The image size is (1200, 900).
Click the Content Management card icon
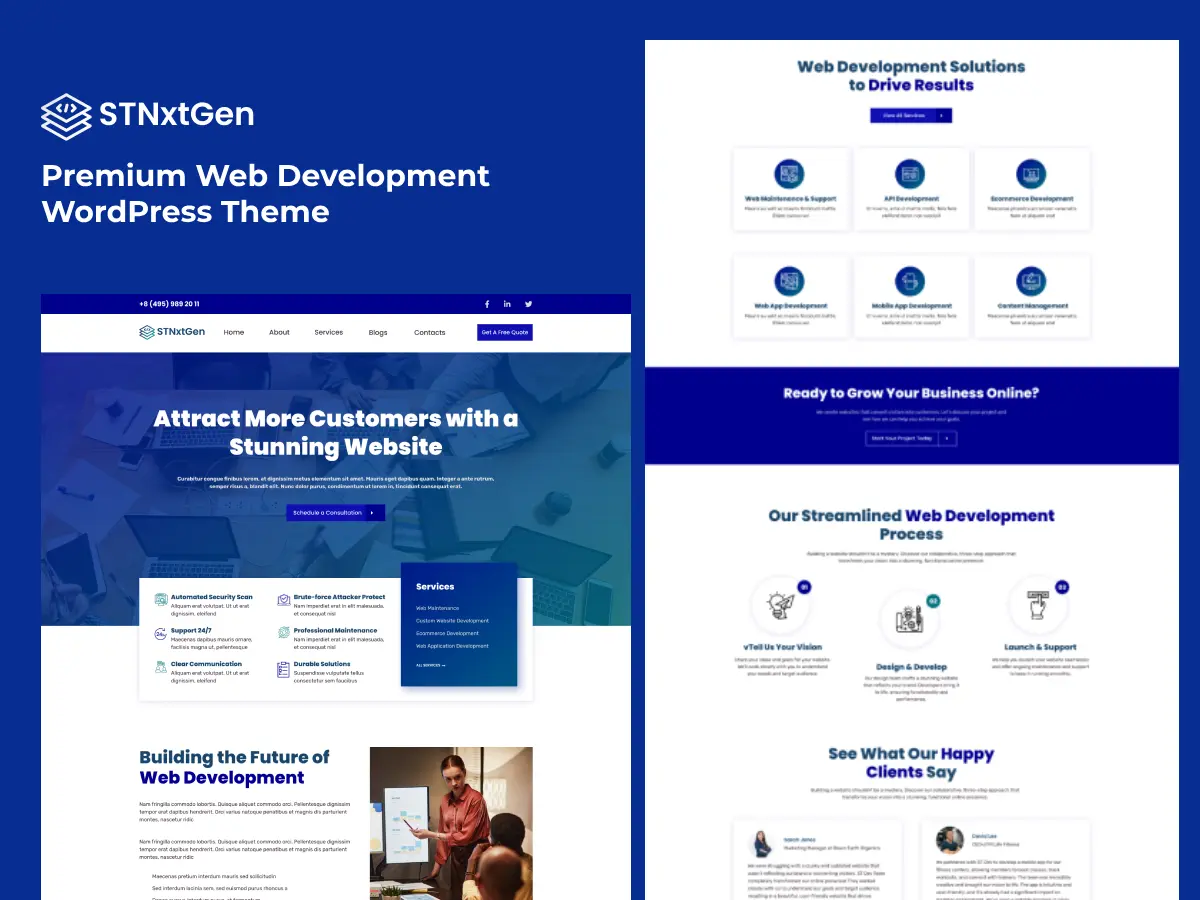[x=1031, y=281]
